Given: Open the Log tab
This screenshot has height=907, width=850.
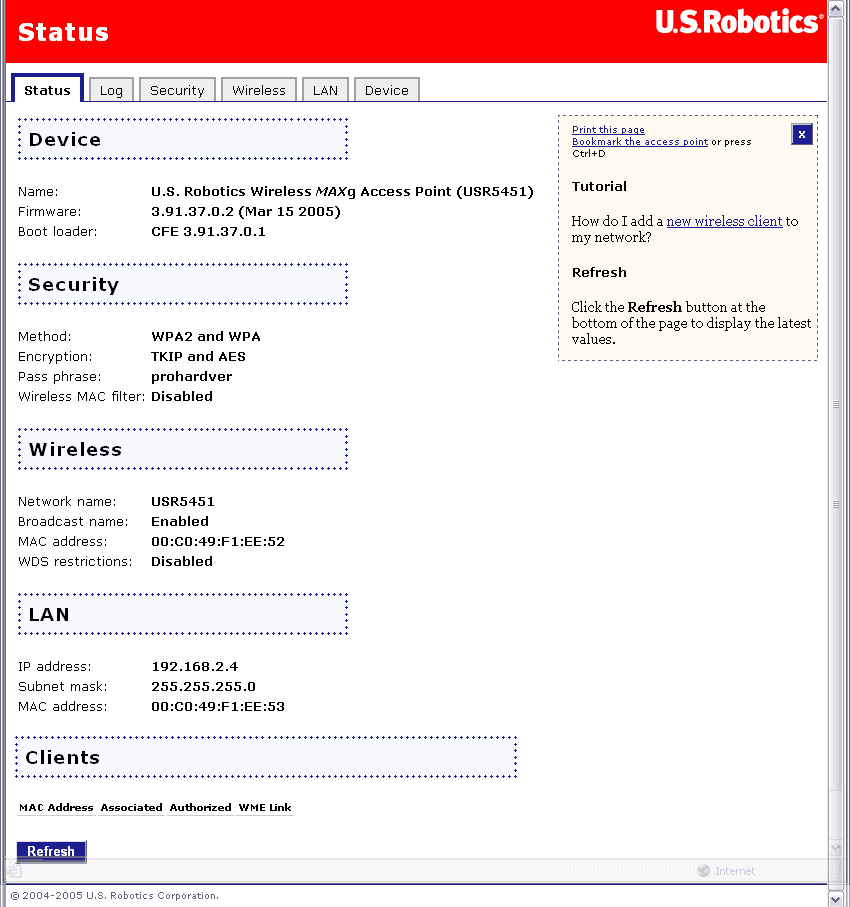Looking at the screenshot, I should (111, 90).
